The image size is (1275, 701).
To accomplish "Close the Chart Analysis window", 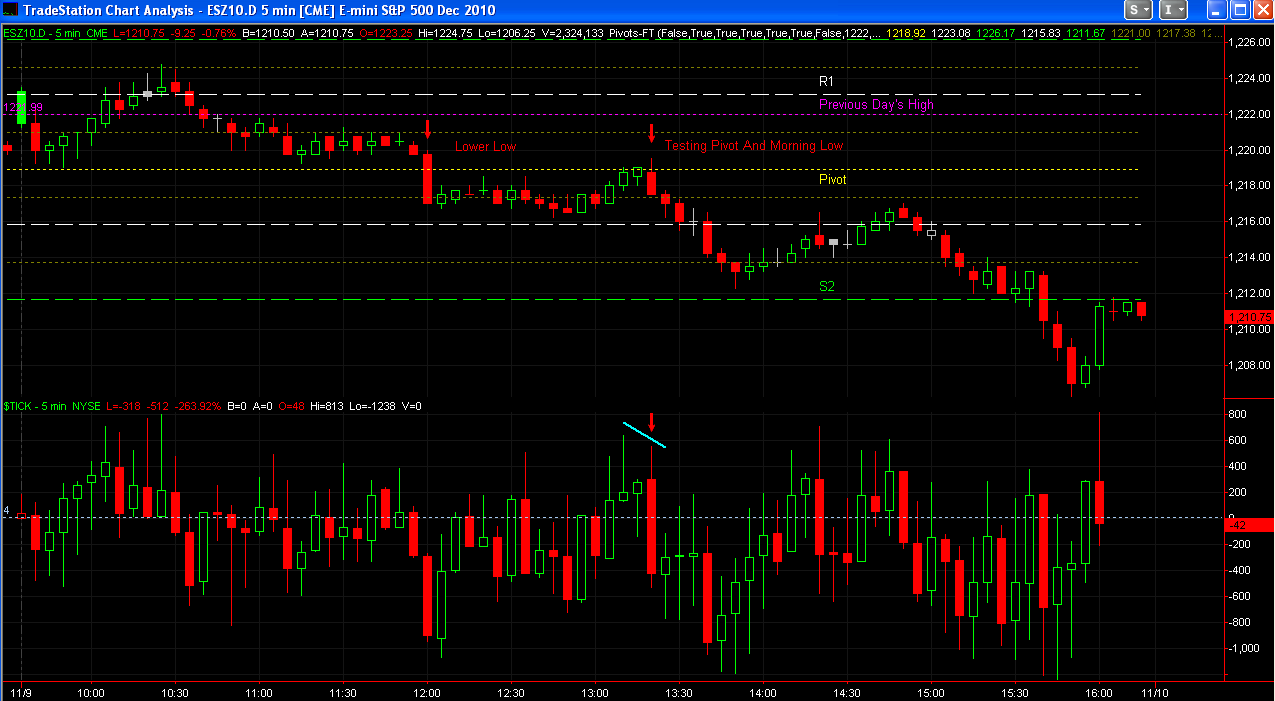I will pos(1262,10).
